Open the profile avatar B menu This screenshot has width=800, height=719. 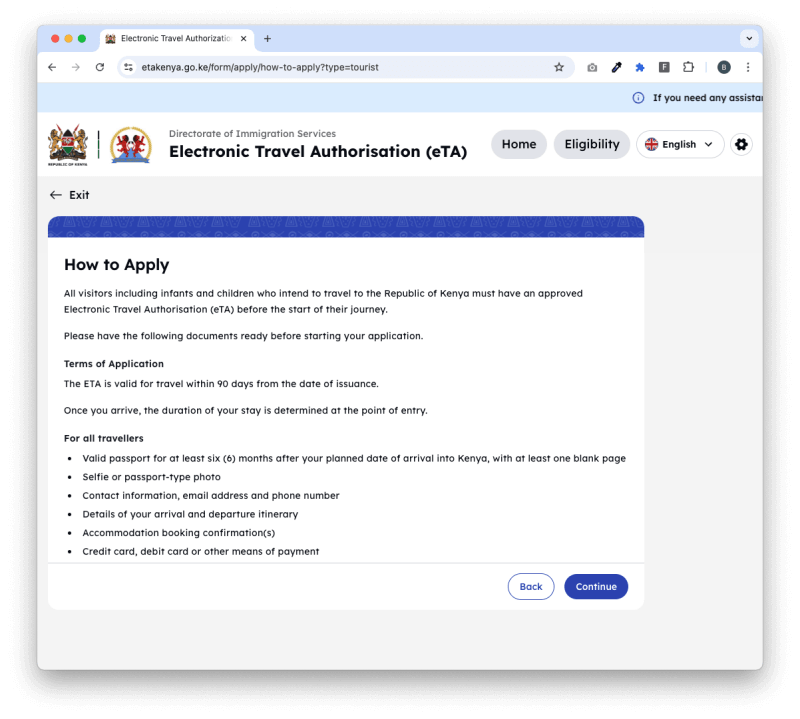[x=723, y=67]
